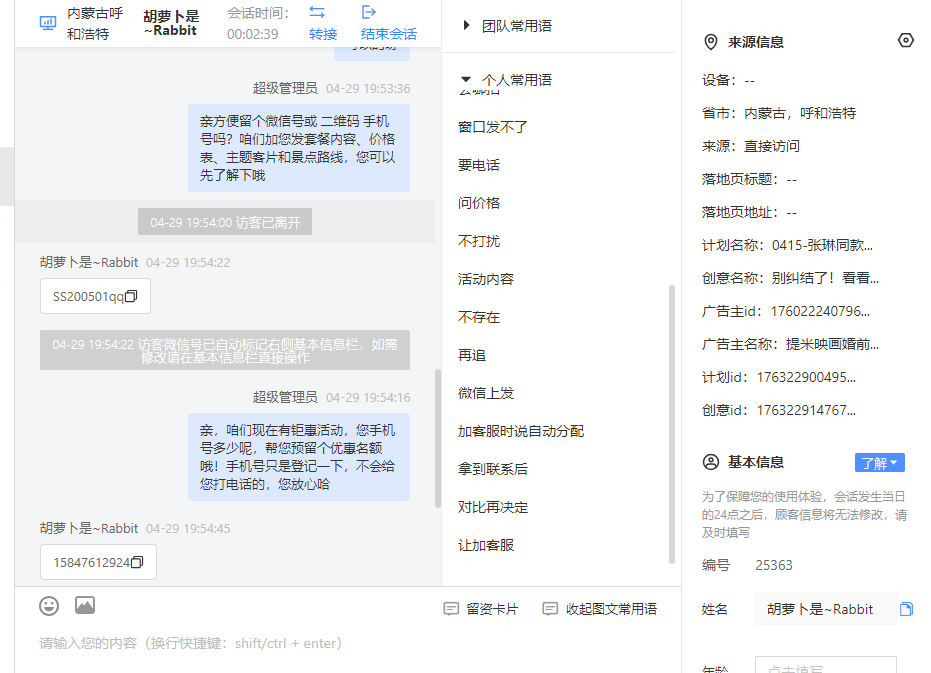Select quick phrase 窗口发不了
Image resolution: width=931 pixels, height=673 pixels.
(493, 127)
